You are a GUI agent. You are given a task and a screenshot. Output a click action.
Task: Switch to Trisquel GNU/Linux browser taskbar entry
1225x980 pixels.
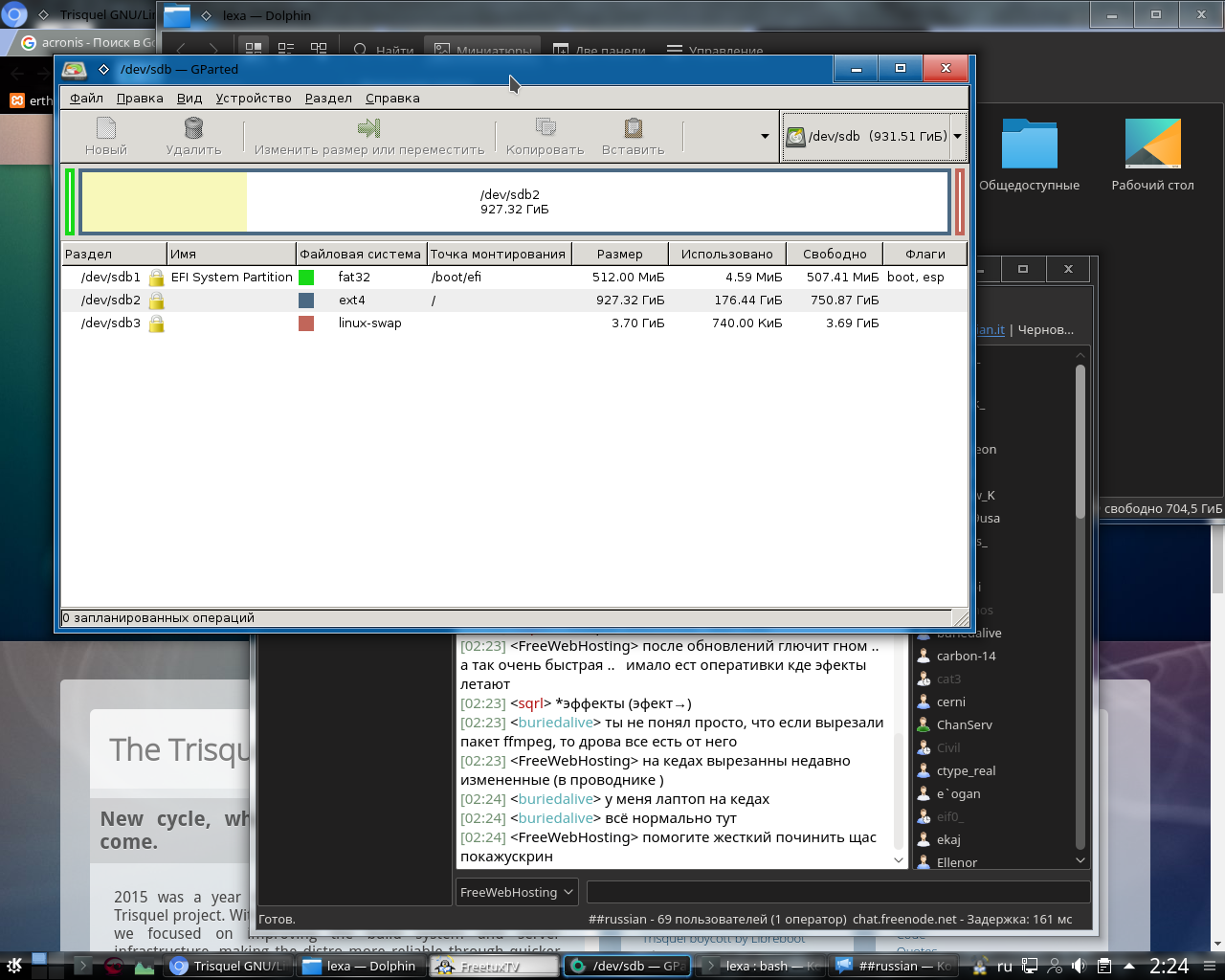coord(229,966)
